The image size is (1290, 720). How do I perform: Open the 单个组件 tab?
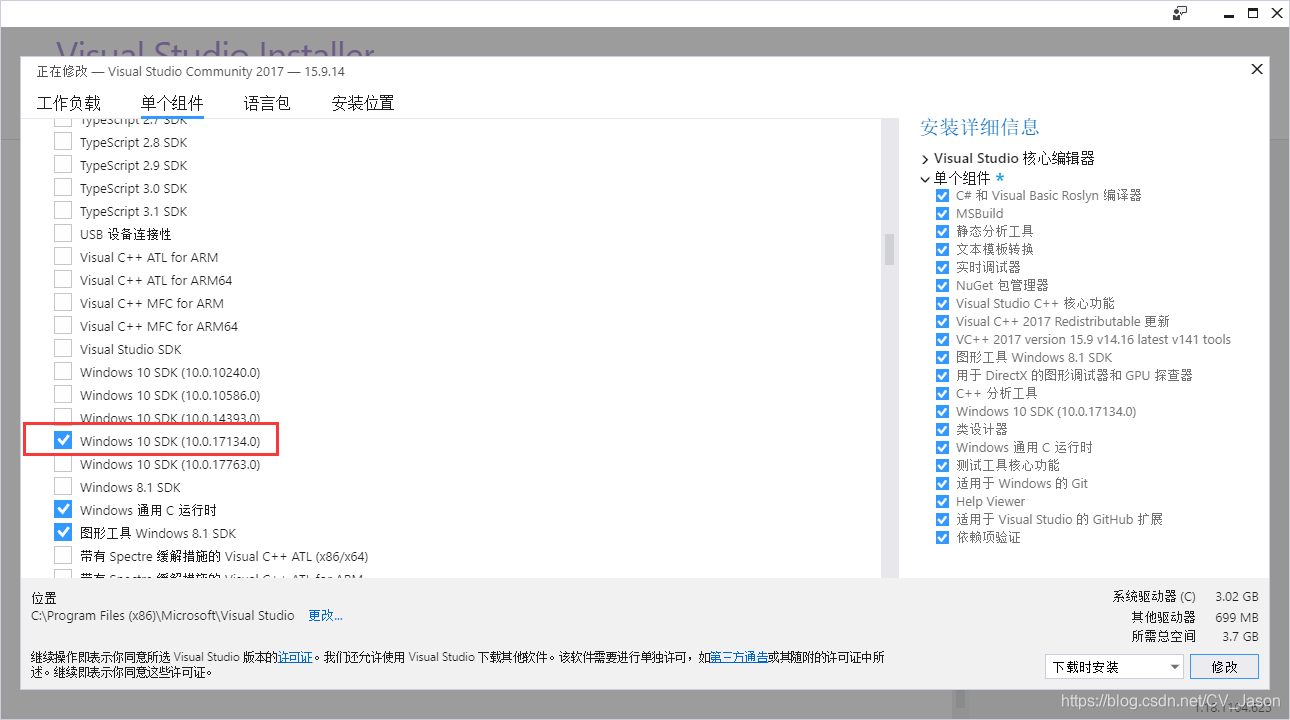coord(172,103)
